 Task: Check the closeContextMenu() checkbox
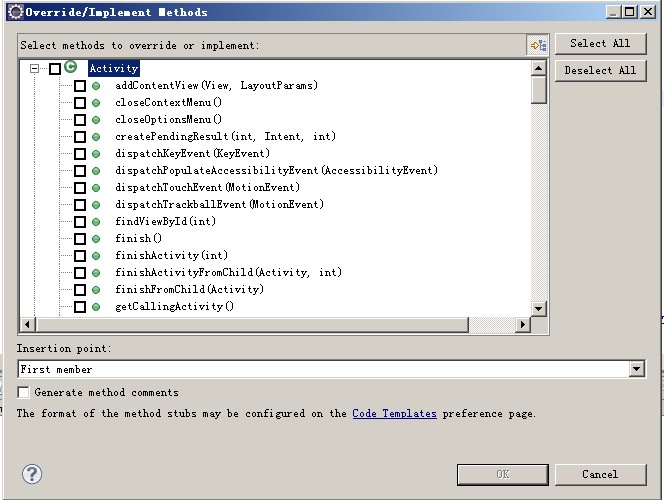[x=80, y=103]
